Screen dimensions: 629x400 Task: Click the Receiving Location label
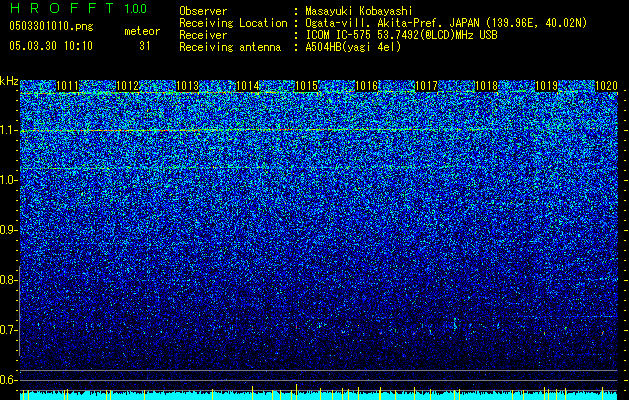tap(233, 23)
